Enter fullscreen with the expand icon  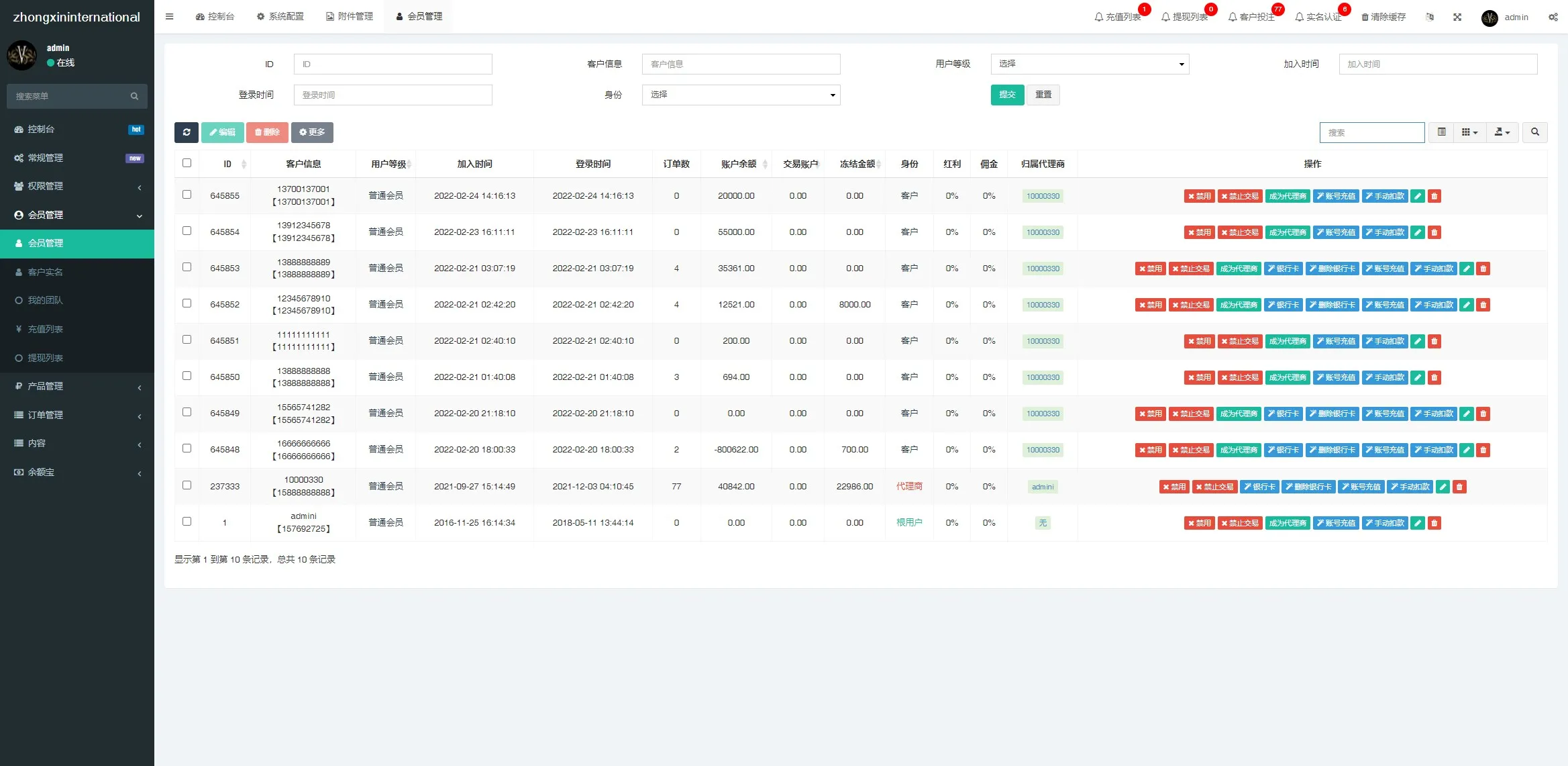(x=1457, y=17)
